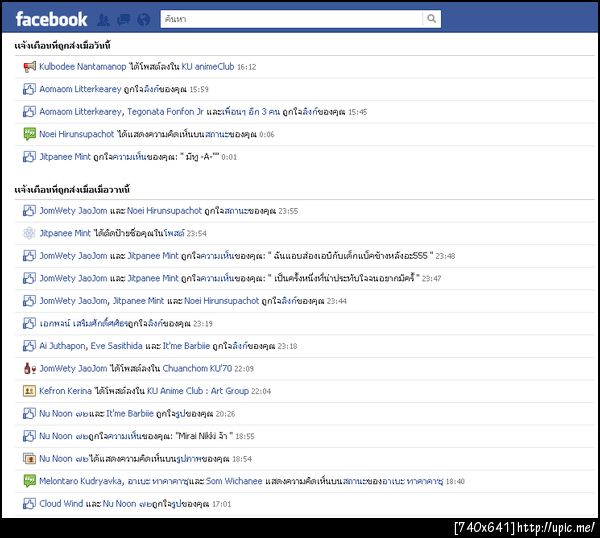Open Kulbodee Nantamanop profile link

(x=83, y=67)
